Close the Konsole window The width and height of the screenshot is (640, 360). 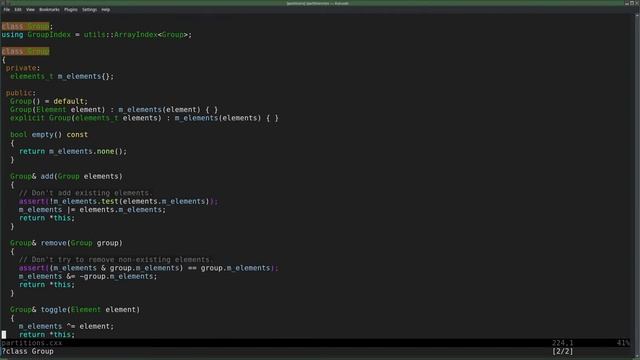pyautogui.click(x=637, y=3)
